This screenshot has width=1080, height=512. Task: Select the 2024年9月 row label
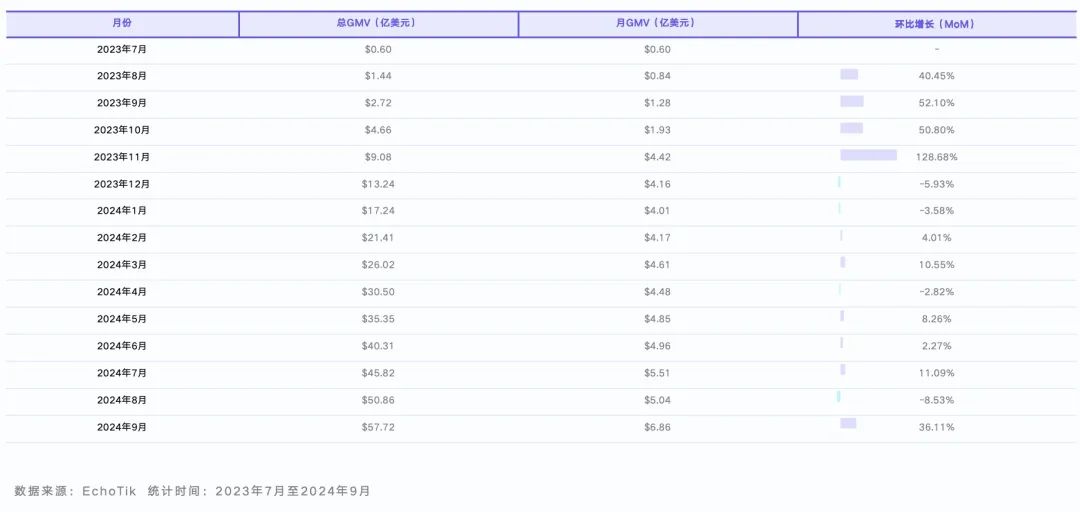point(122,427)
